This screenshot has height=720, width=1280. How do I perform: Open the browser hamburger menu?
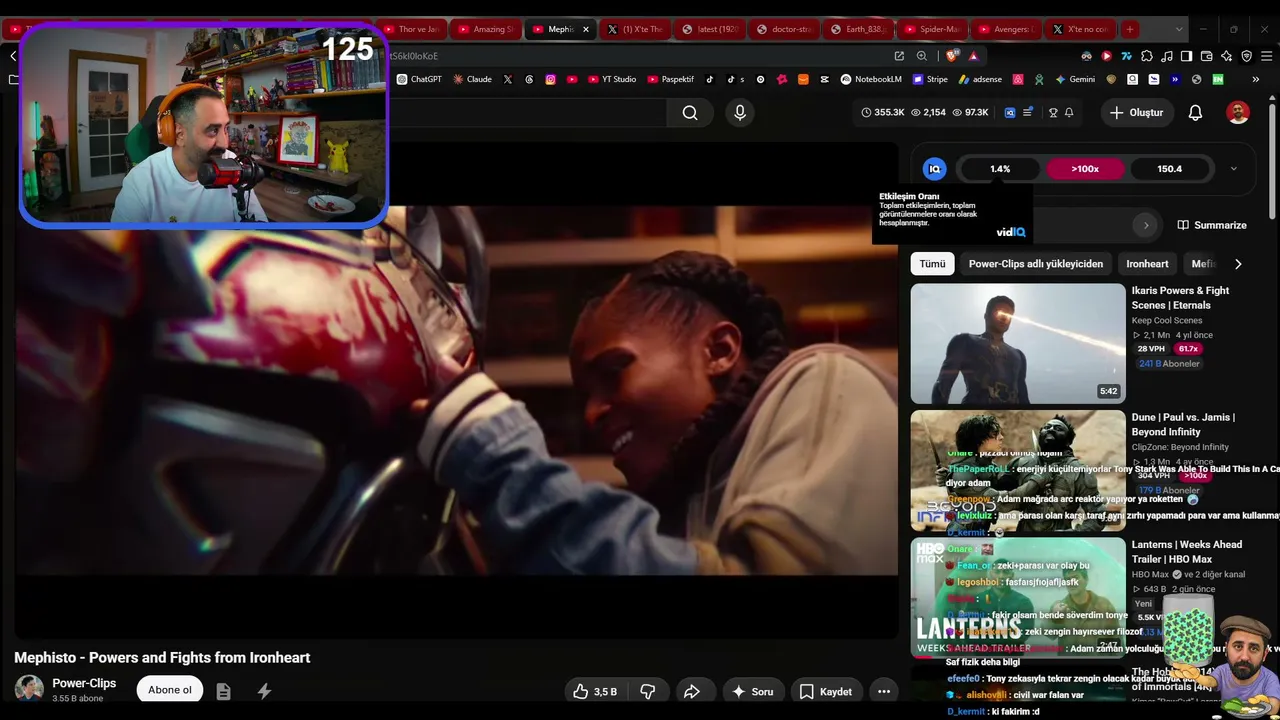point(1266,56)
